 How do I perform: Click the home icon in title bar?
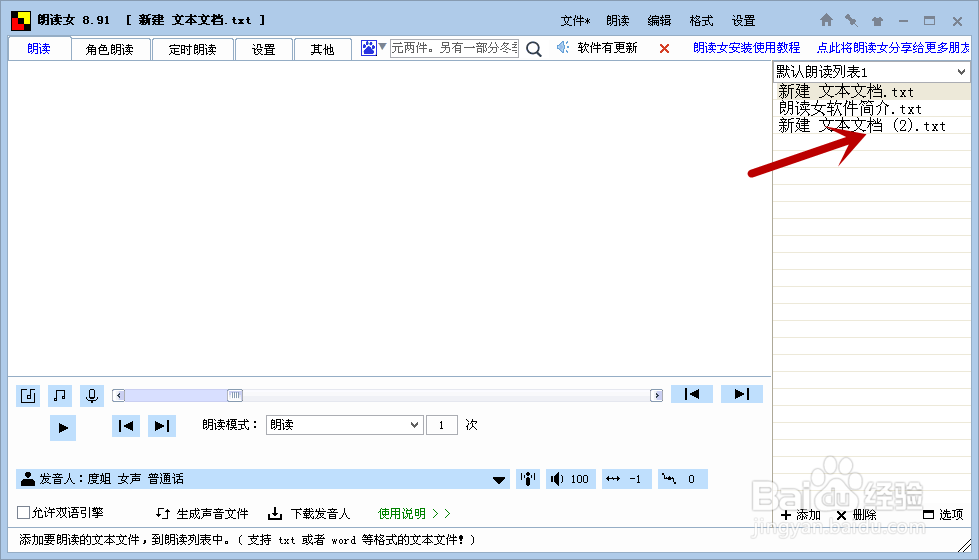(826, 20)
